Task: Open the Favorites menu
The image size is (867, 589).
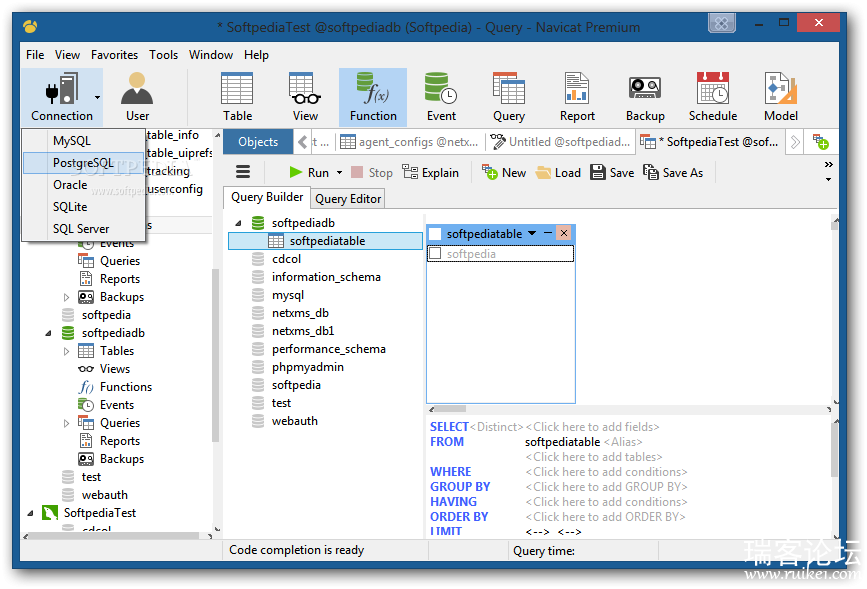Action: click(x=114, y=55)
